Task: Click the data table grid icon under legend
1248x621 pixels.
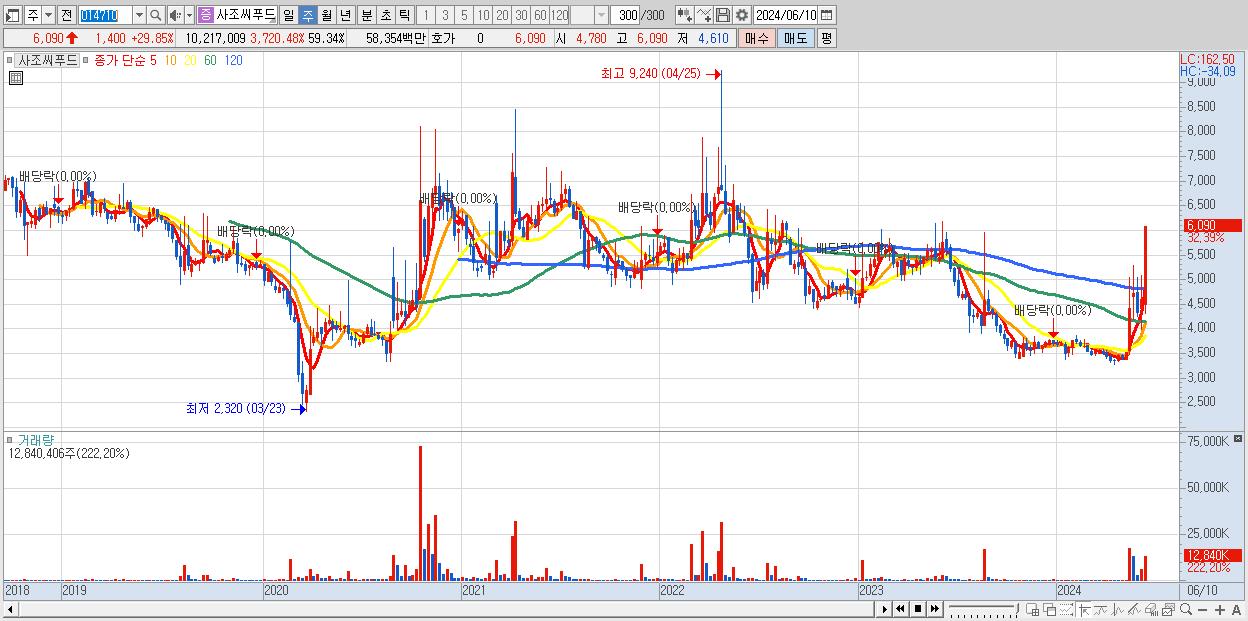Action: (x=15, y=77)
